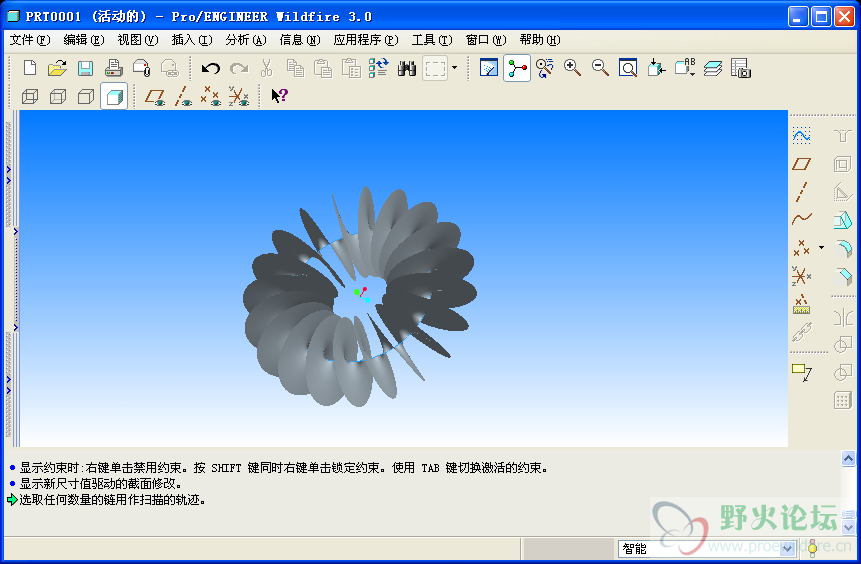This screenshot has height=564, width=861.
Task: Open the Layers tool
Action: point(713,68)
